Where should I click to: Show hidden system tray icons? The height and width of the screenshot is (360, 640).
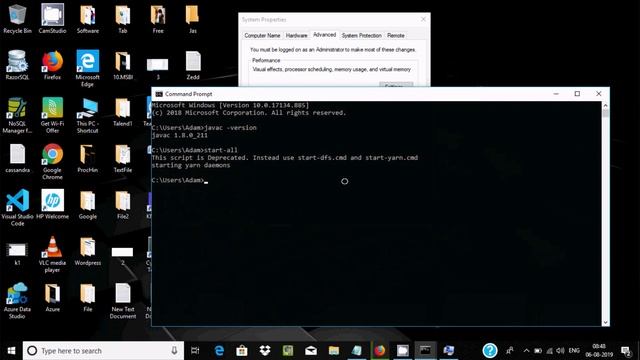click(526, 351)
